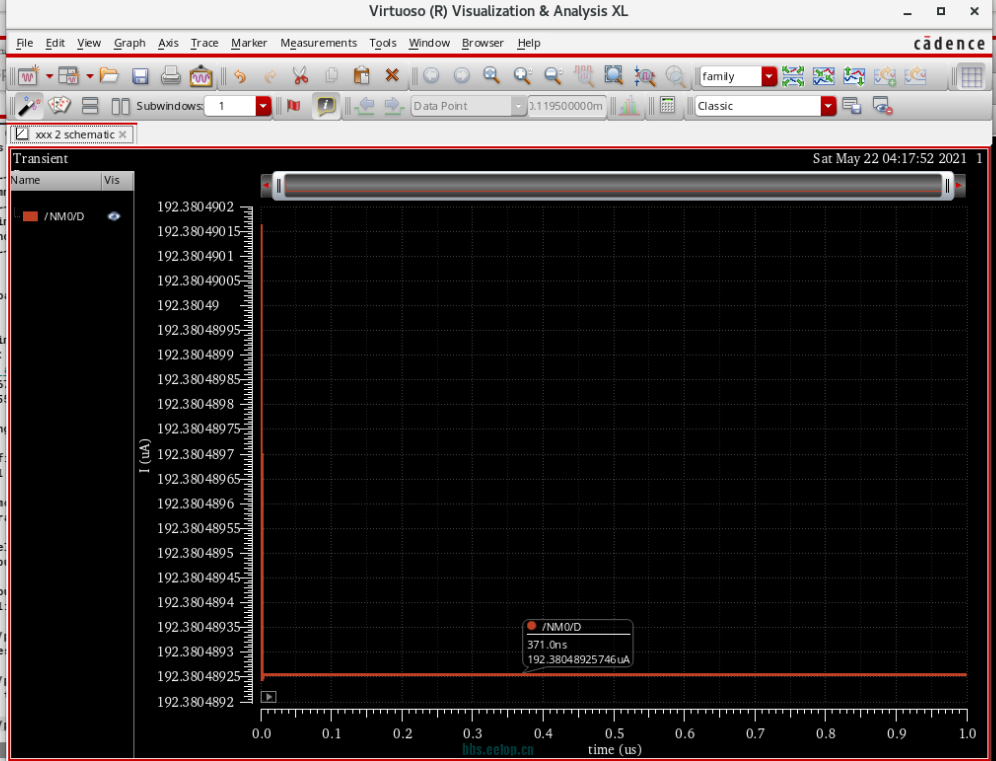Open the Tools menu
996x761 pixels.
tap(383, 43)
